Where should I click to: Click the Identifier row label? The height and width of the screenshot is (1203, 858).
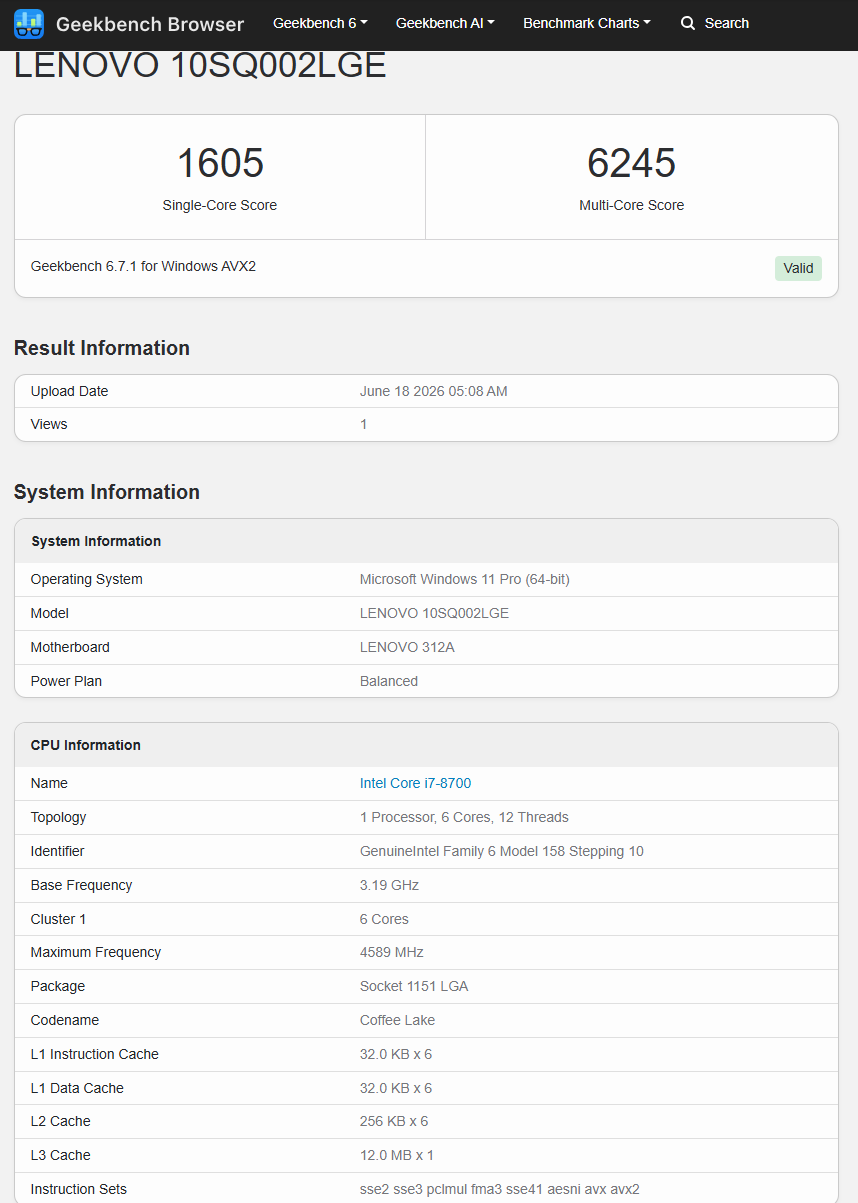pyautogui.click(x=58, y=851)
